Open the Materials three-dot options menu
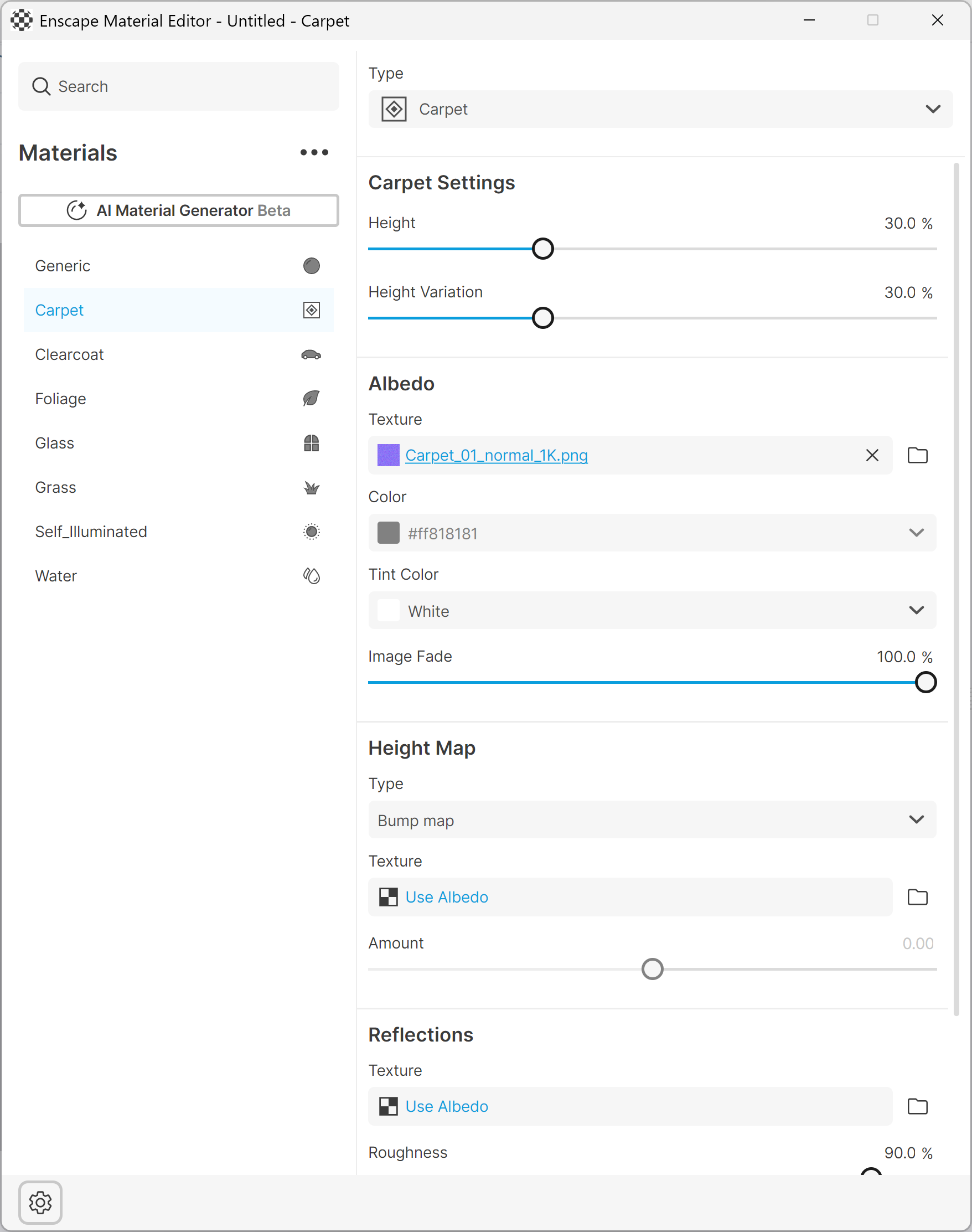972x1232 pixels. (314, 152)
